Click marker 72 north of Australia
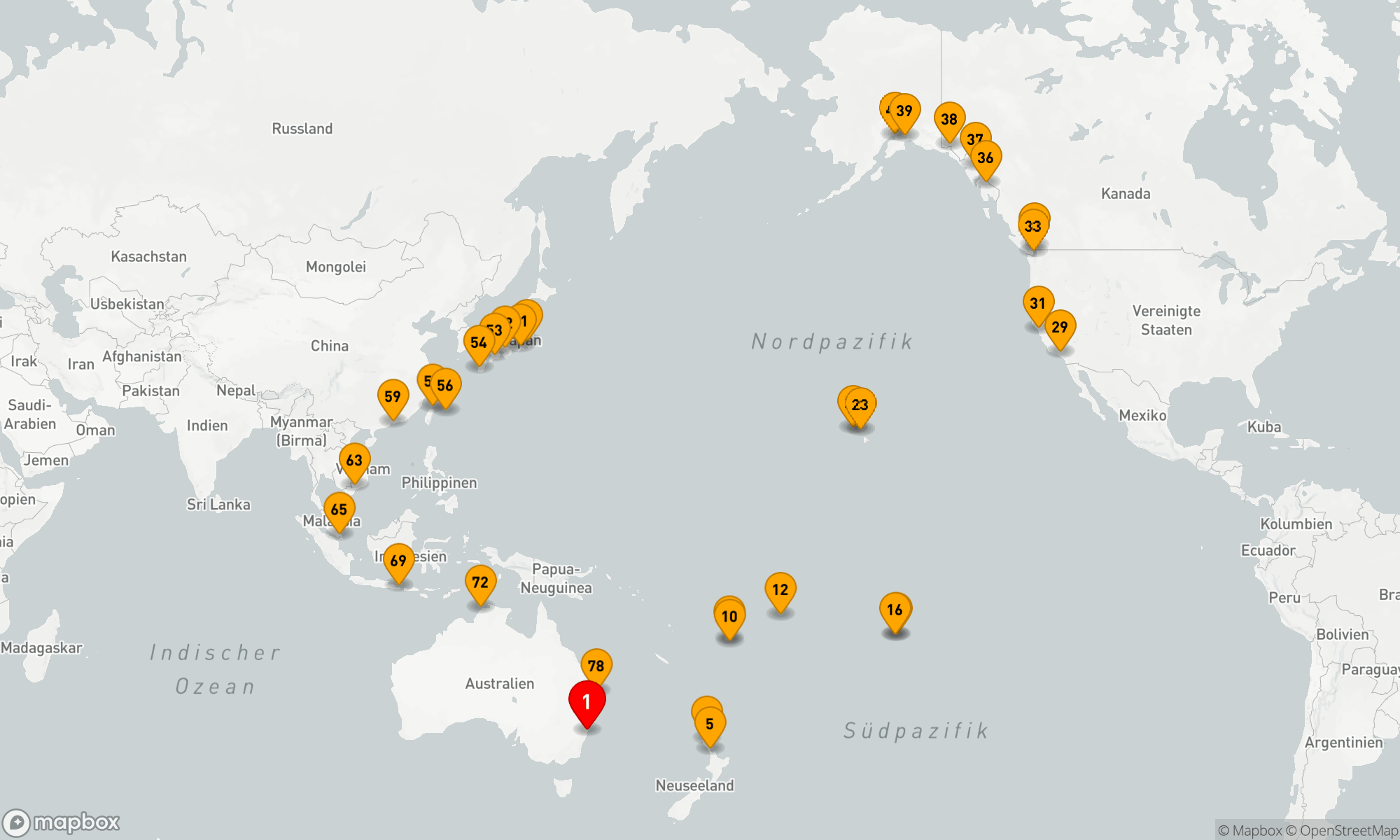Viewport: 1400px width, 840px height. [480, 582]
